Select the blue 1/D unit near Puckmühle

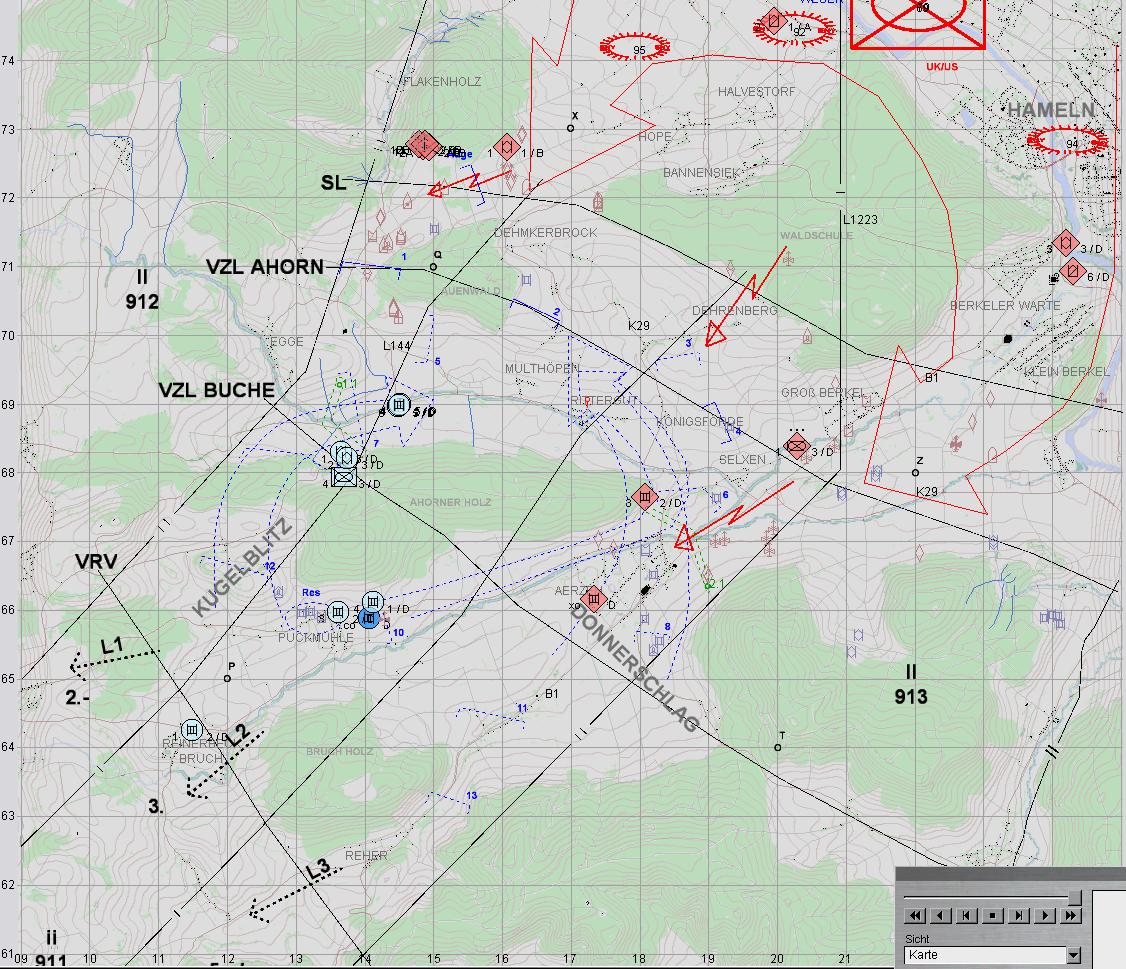[x=372, y=601]
